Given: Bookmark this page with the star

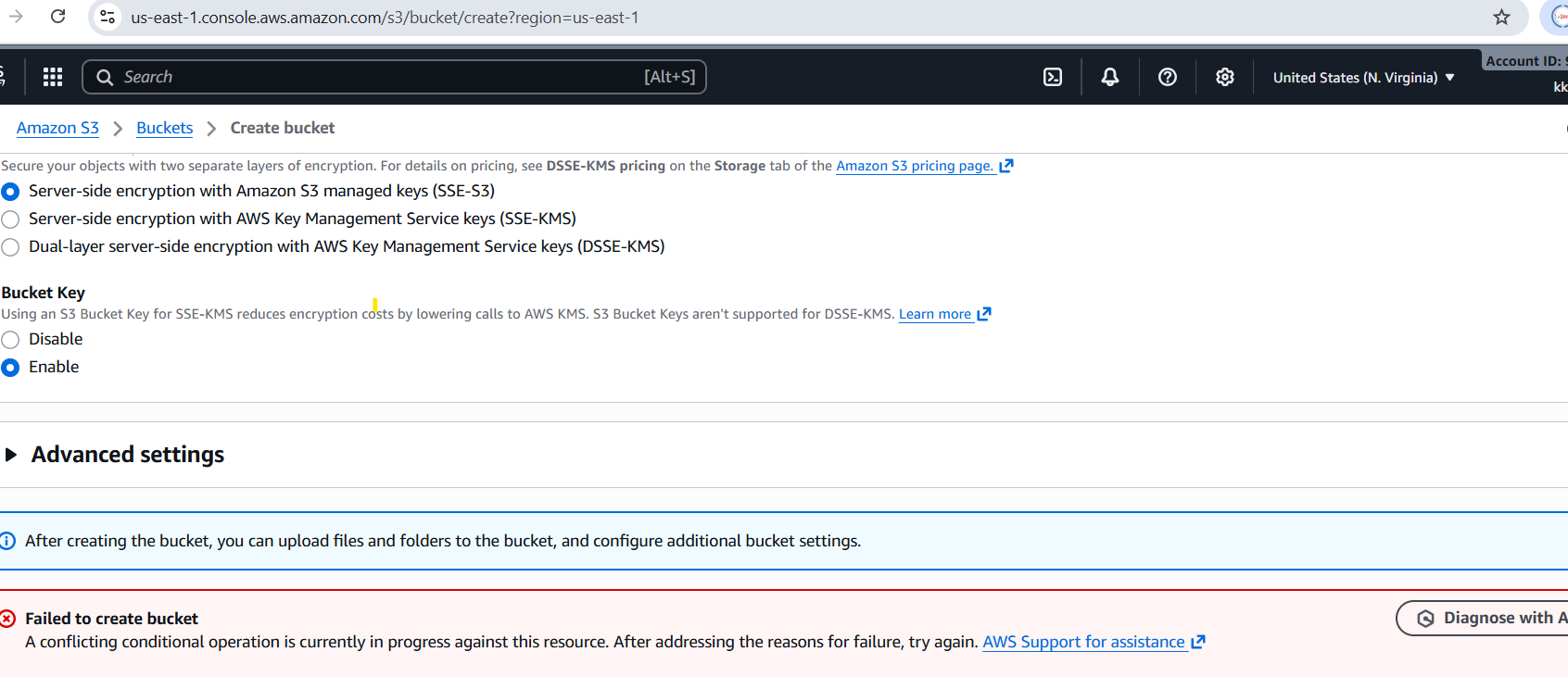Looking at the screenshot, I should 1501,17.
